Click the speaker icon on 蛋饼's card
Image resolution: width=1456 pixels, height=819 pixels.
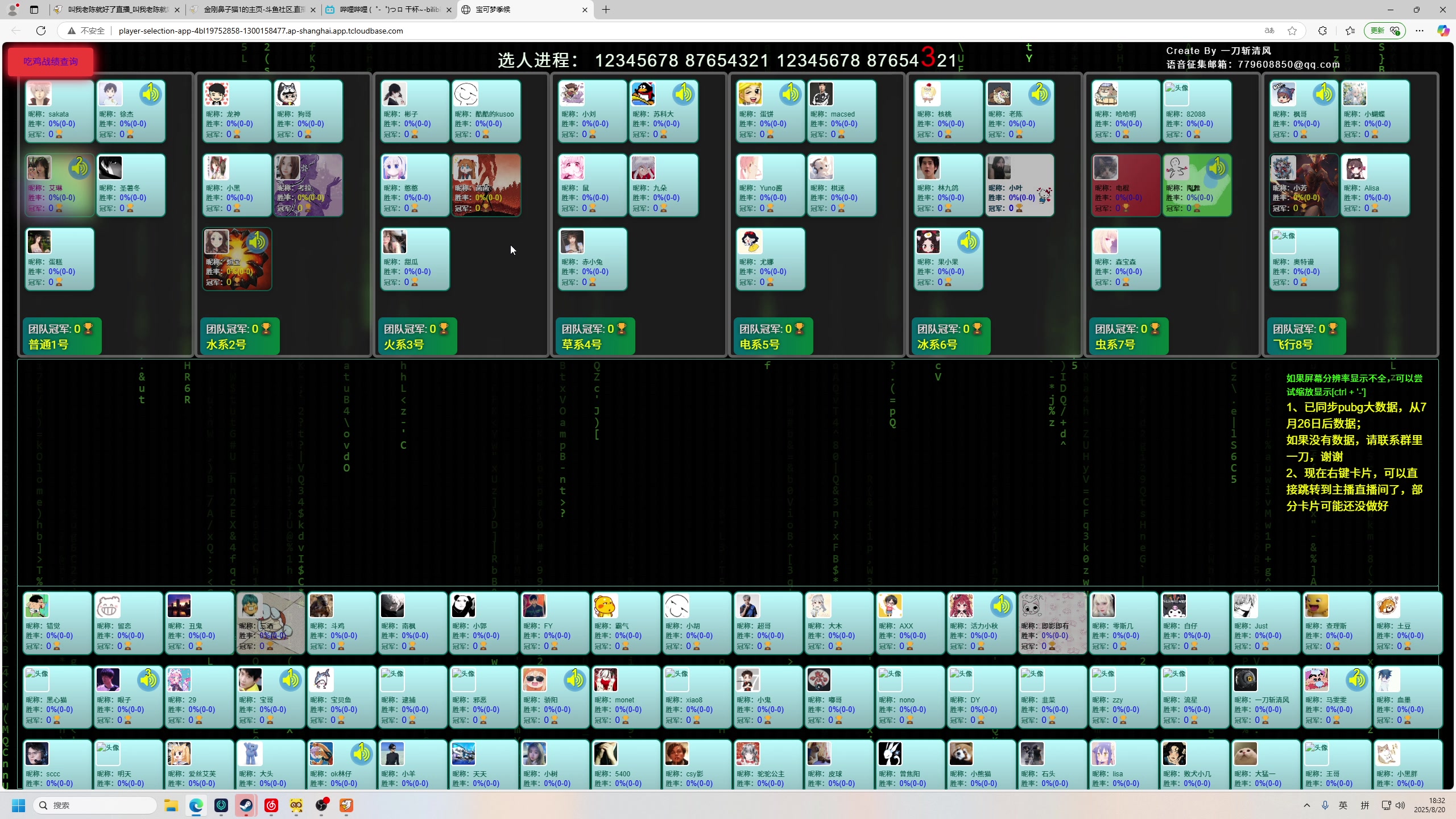(791, 94)
